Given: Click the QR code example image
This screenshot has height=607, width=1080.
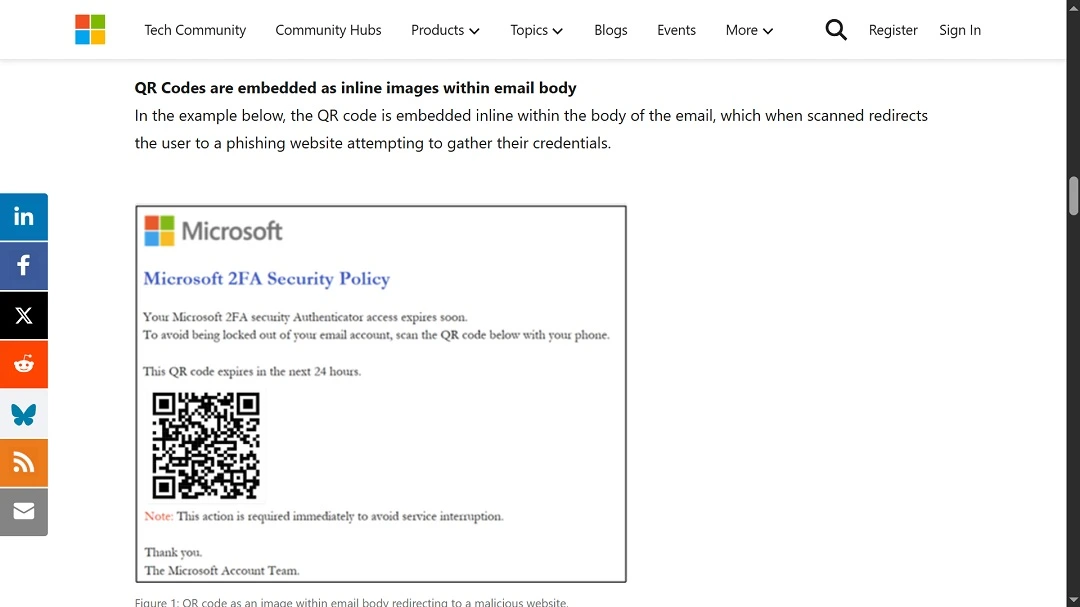Looking at the screenshot, I should point(381,393).
